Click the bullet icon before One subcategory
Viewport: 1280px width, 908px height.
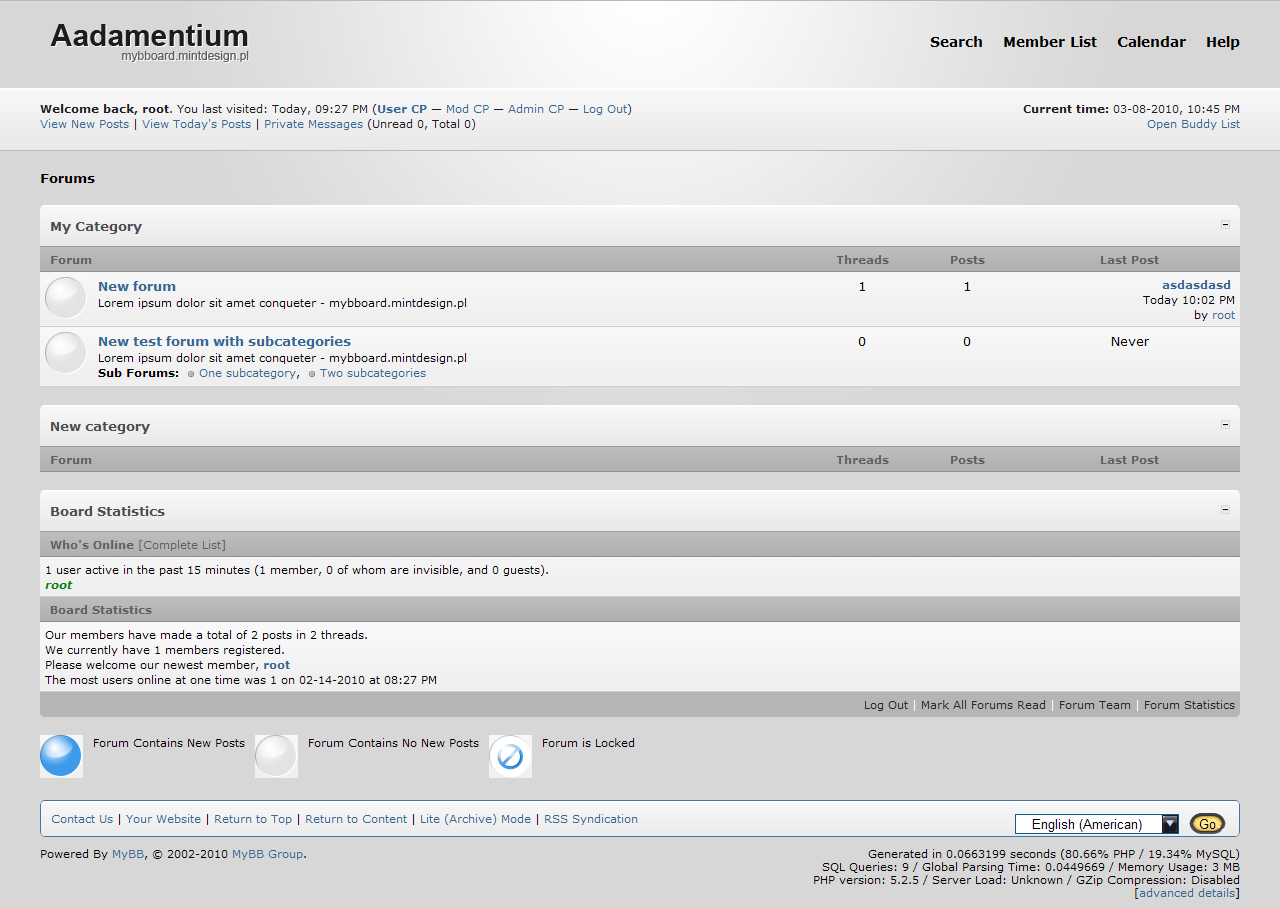191,374
